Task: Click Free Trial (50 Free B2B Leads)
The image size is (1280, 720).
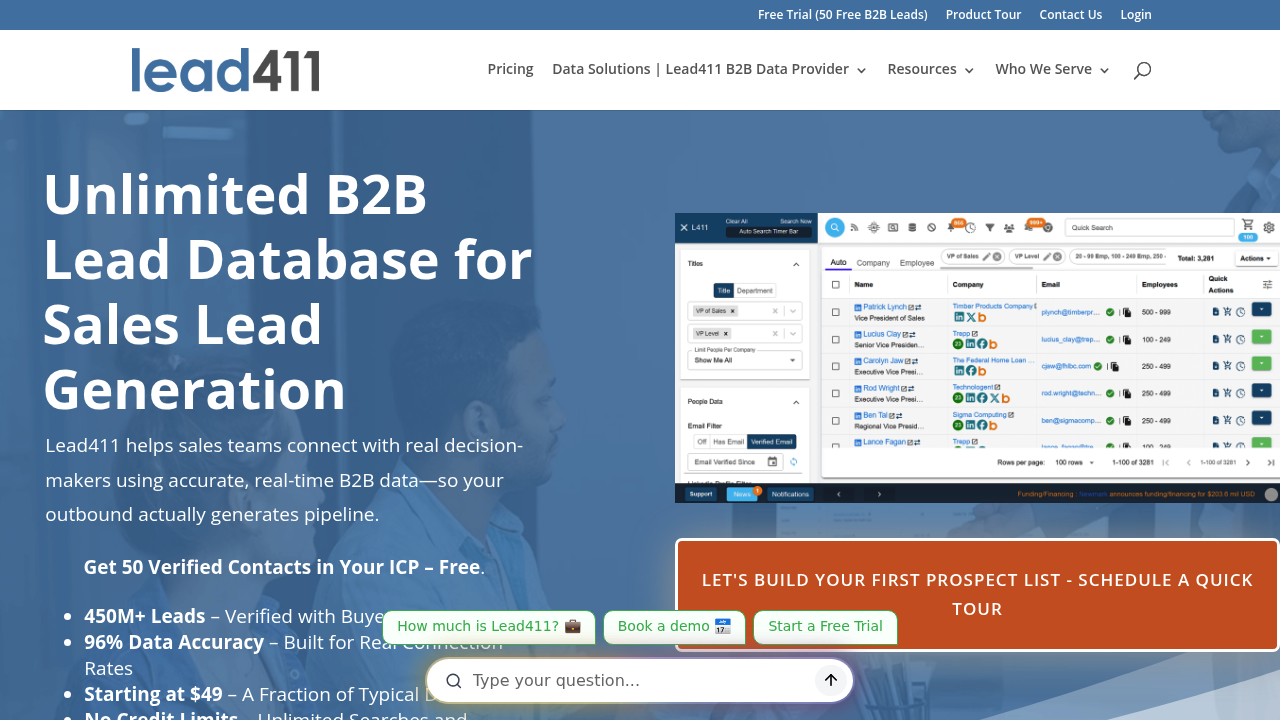Action: tap(843, 14)
